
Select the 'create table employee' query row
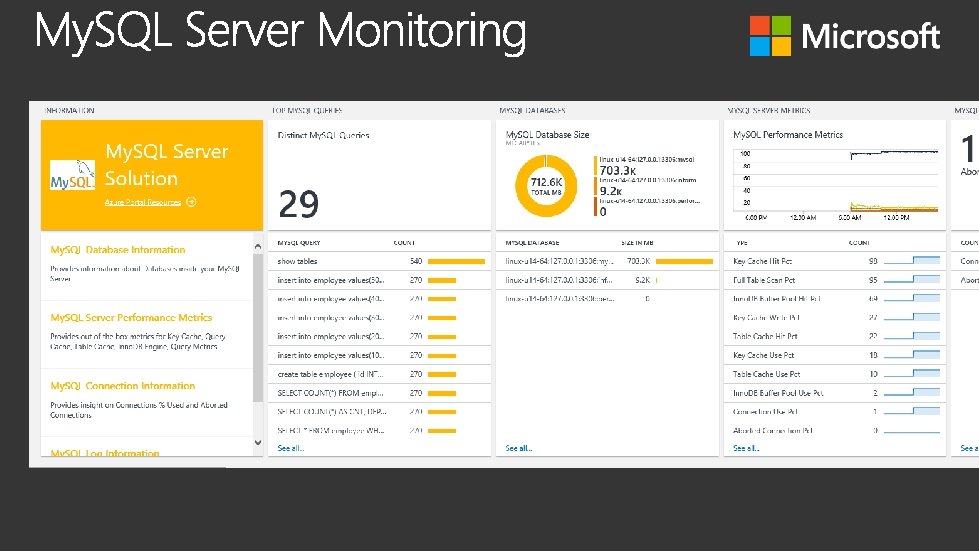[x=380, y=374]
